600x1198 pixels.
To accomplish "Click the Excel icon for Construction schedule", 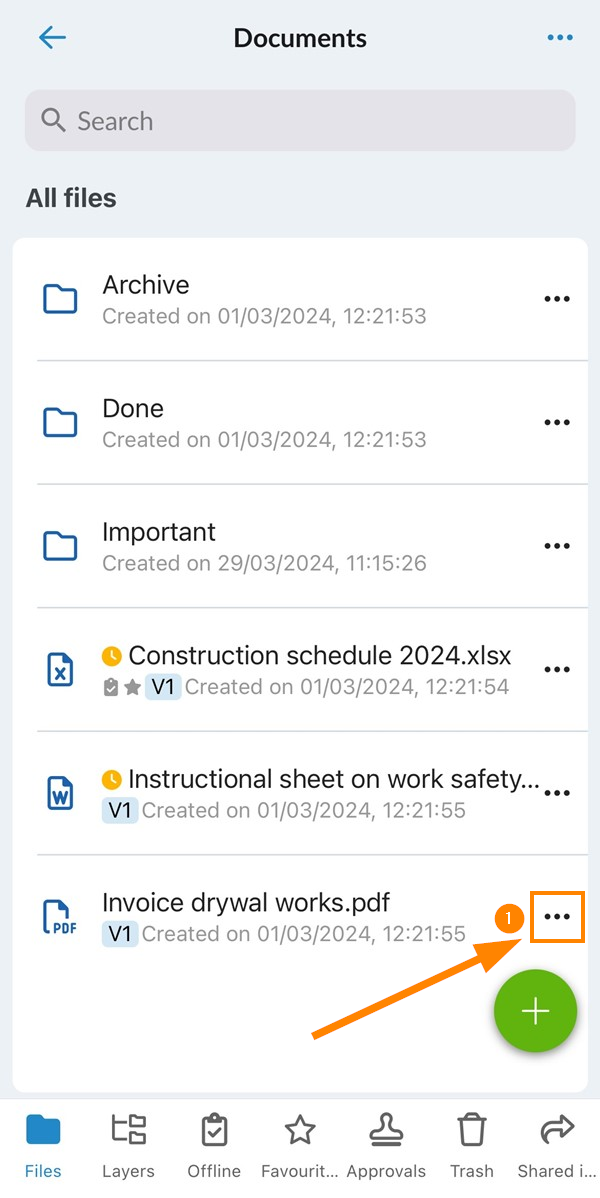I will coord(61,670).
